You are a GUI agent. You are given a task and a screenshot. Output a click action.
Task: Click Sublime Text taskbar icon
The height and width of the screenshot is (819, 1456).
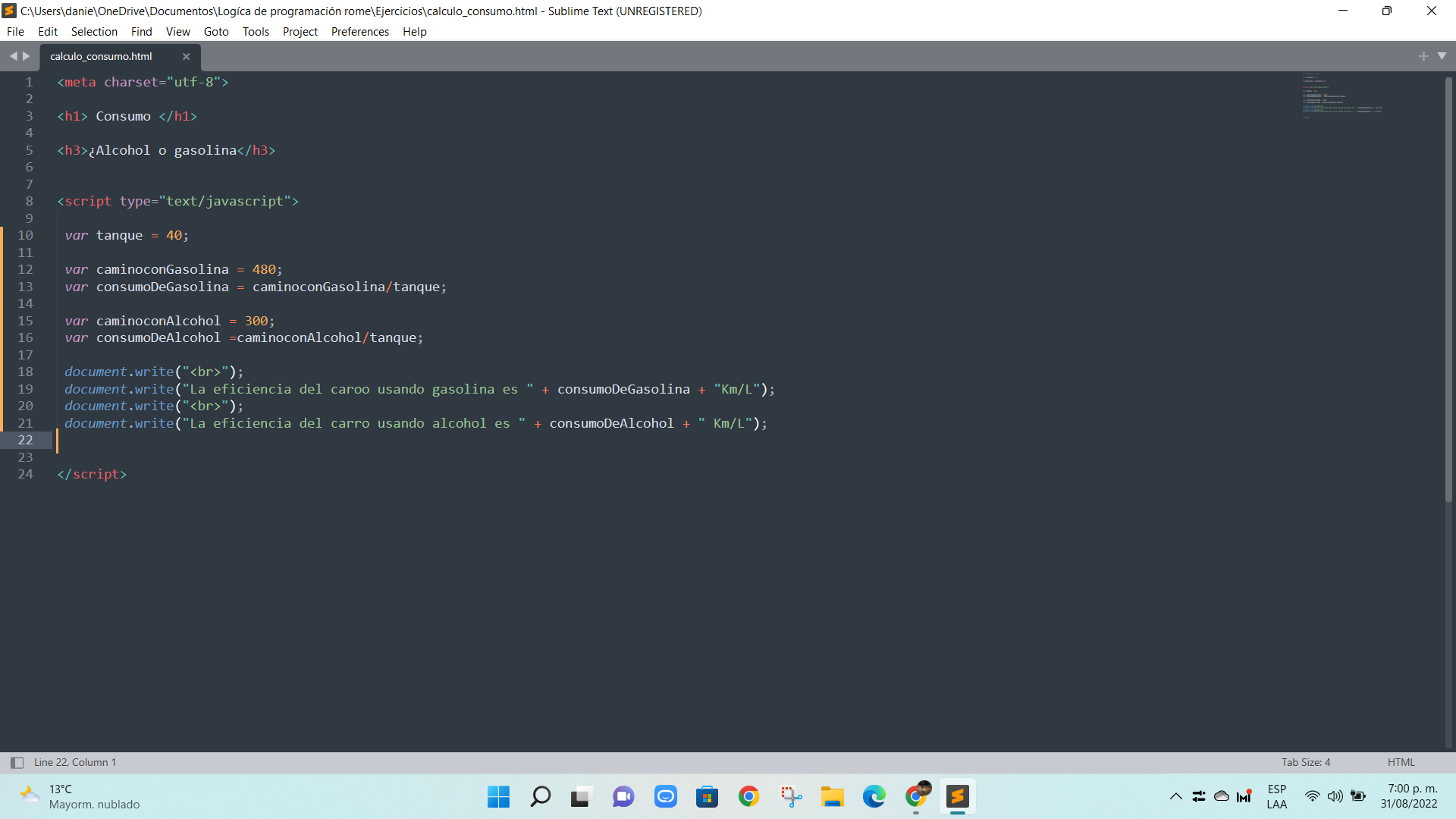tap(958, 797)
